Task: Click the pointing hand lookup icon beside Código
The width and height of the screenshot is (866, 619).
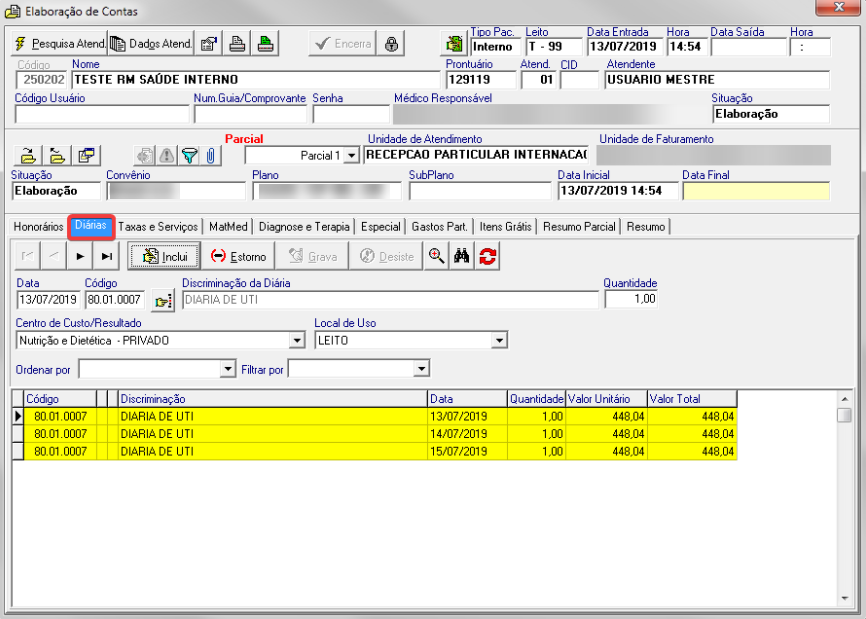Action: (x=163, y=301)
